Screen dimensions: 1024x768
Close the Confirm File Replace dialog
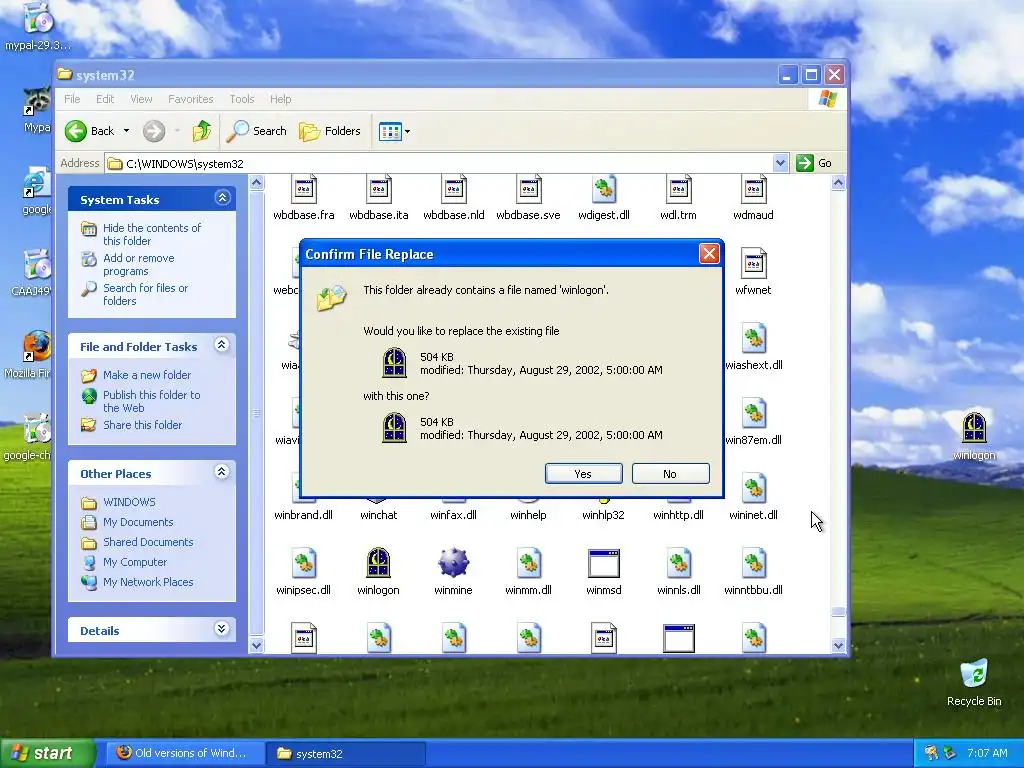(709, 253)
